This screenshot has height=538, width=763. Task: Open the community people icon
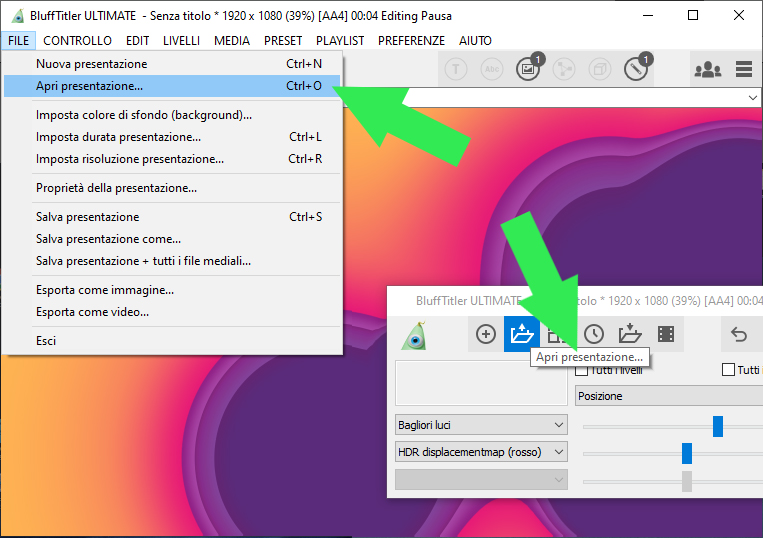pos(708,70)
